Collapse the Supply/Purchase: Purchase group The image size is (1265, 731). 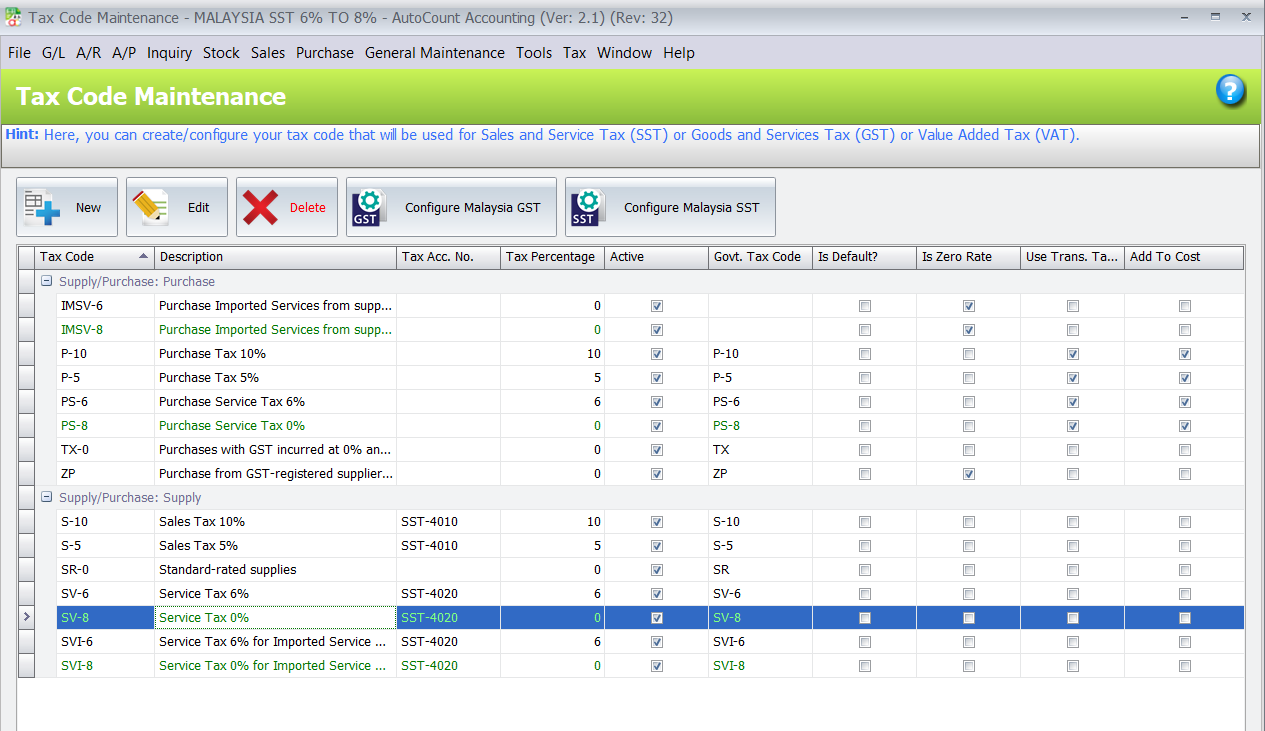pos(46,282)
